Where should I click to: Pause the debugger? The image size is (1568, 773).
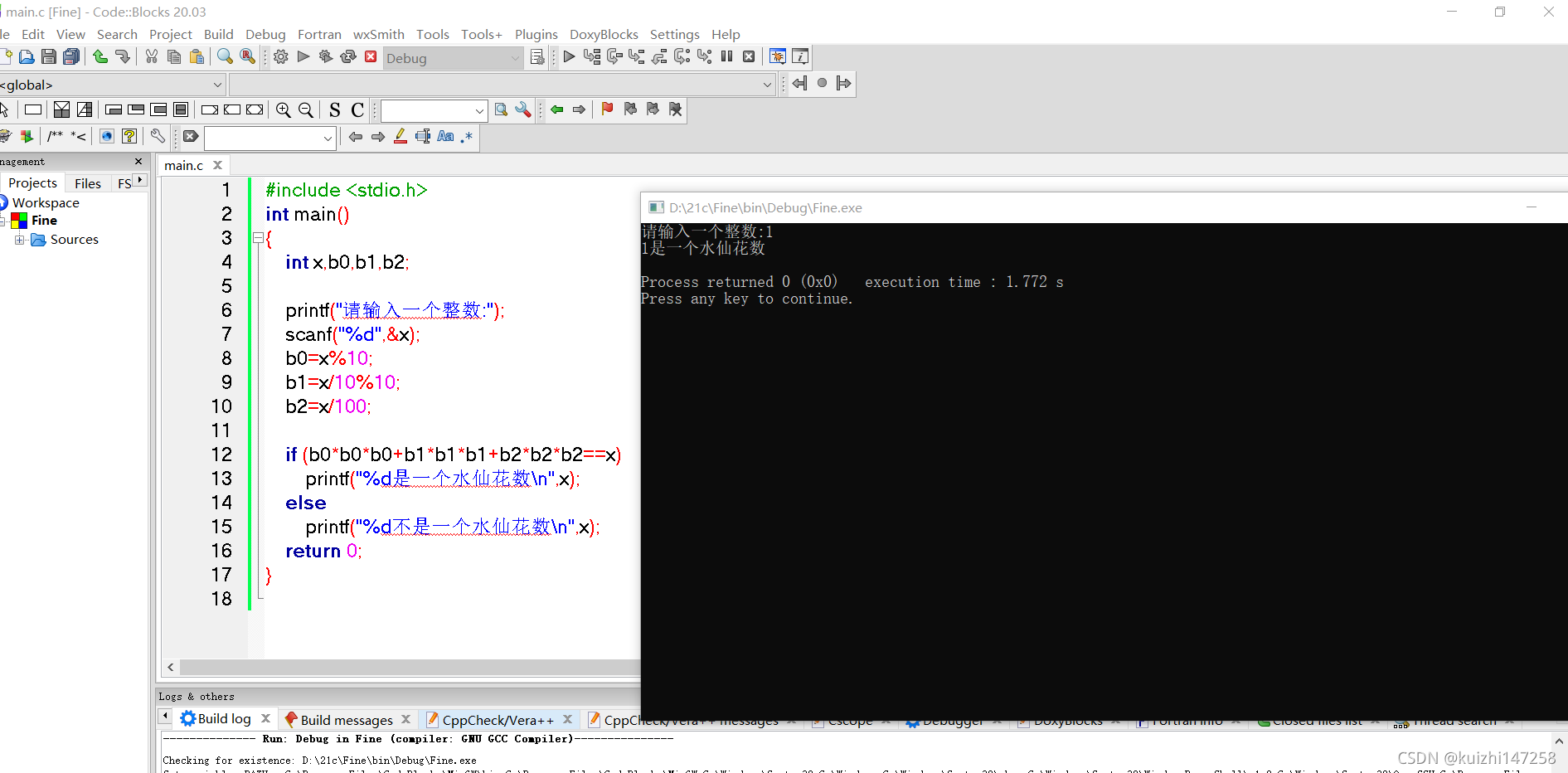click(x=726, y=56)
